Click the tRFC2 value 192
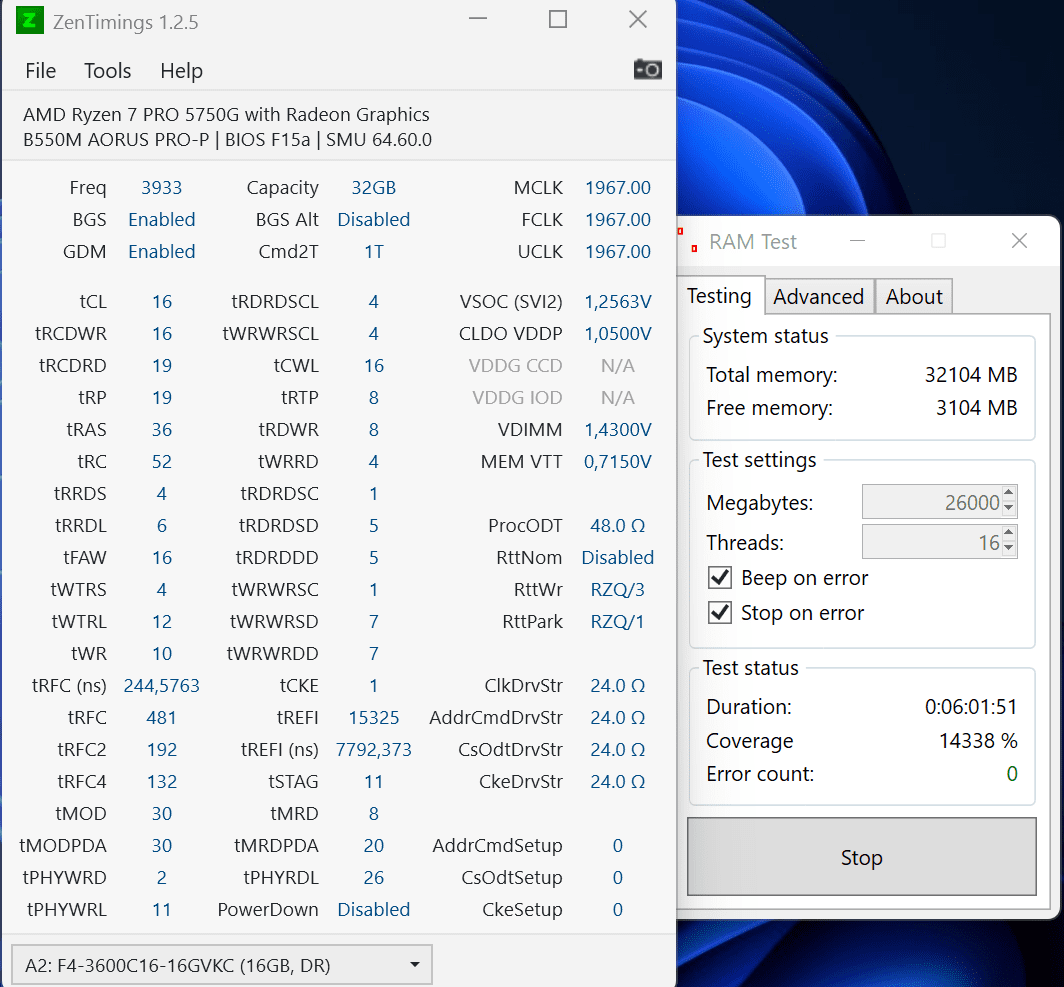Viewport: 1064px width, 987px height. pyautogui.click(x=162, y=749)
